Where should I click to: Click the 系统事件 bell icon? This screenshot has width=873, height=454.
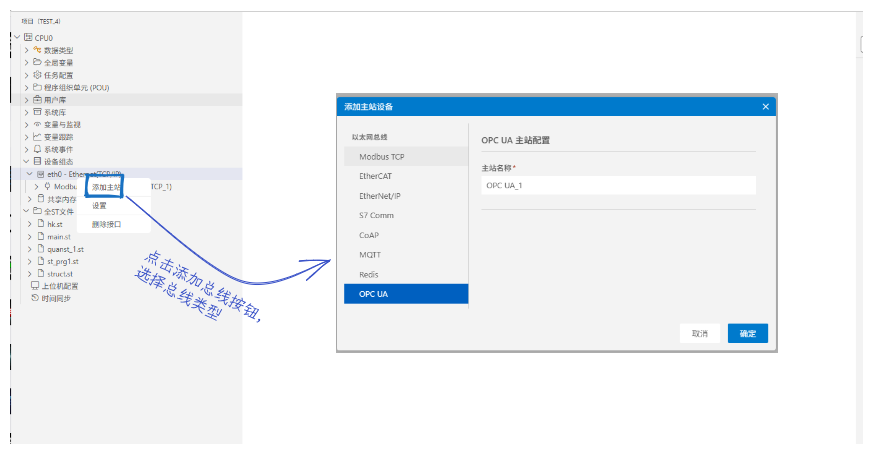click(x=37, y=149)
